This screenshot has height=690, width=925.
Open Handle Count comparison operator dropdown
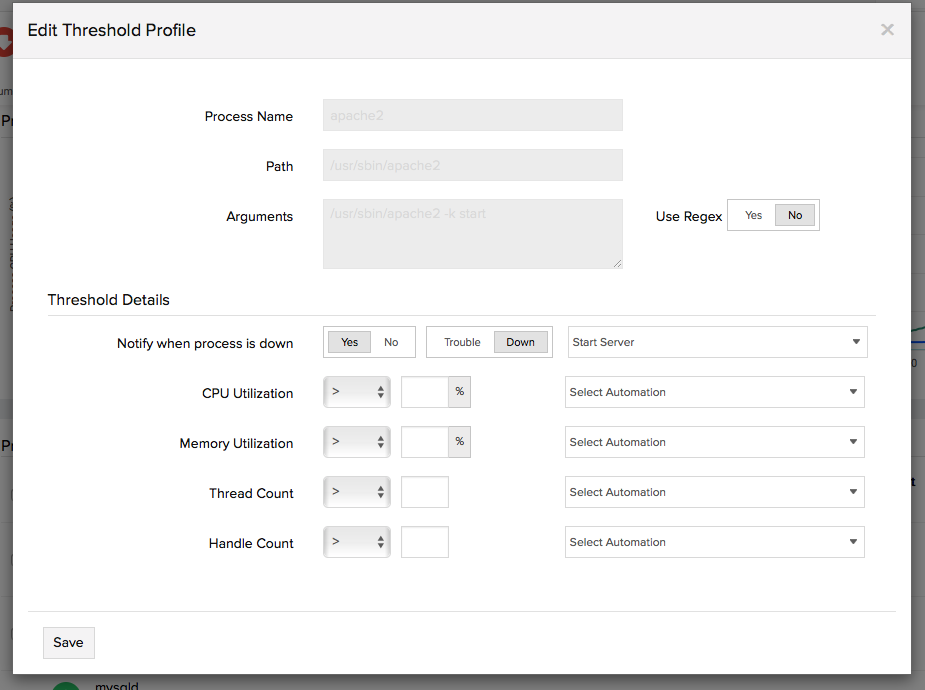coord(357,542)
